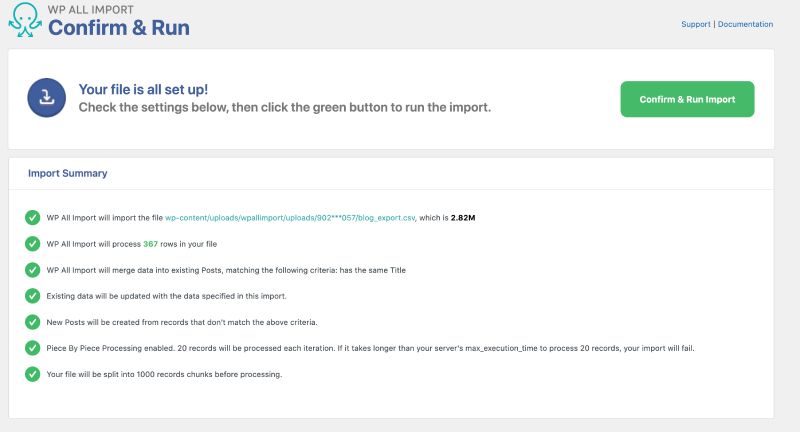Click the checkmark beside split into 1000 records chunks
Image resolution: width=800 pixels, height=432 pixels.
click(33, 374)
